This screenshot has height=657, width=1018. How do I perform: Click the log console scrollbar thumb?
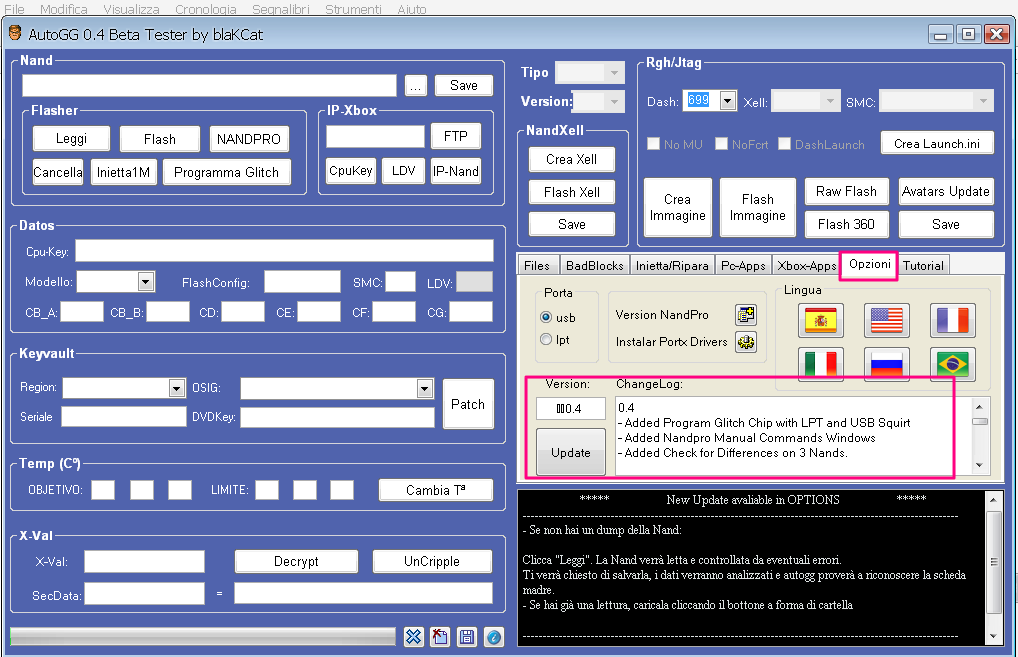pos(993,562)
